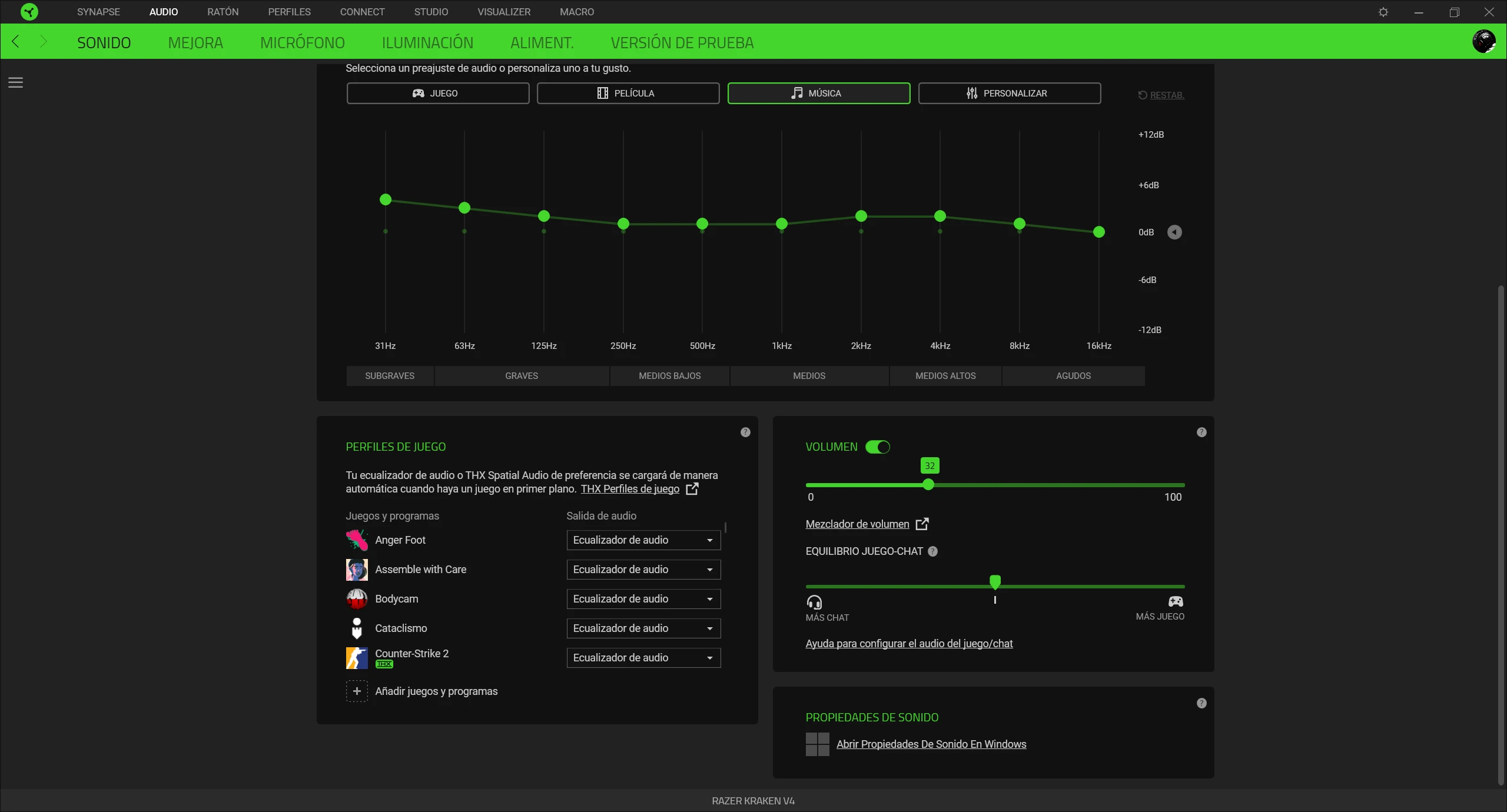Switch to the Iluminación tab
This screenshot has height=812, width=1507.
[427, 42]
